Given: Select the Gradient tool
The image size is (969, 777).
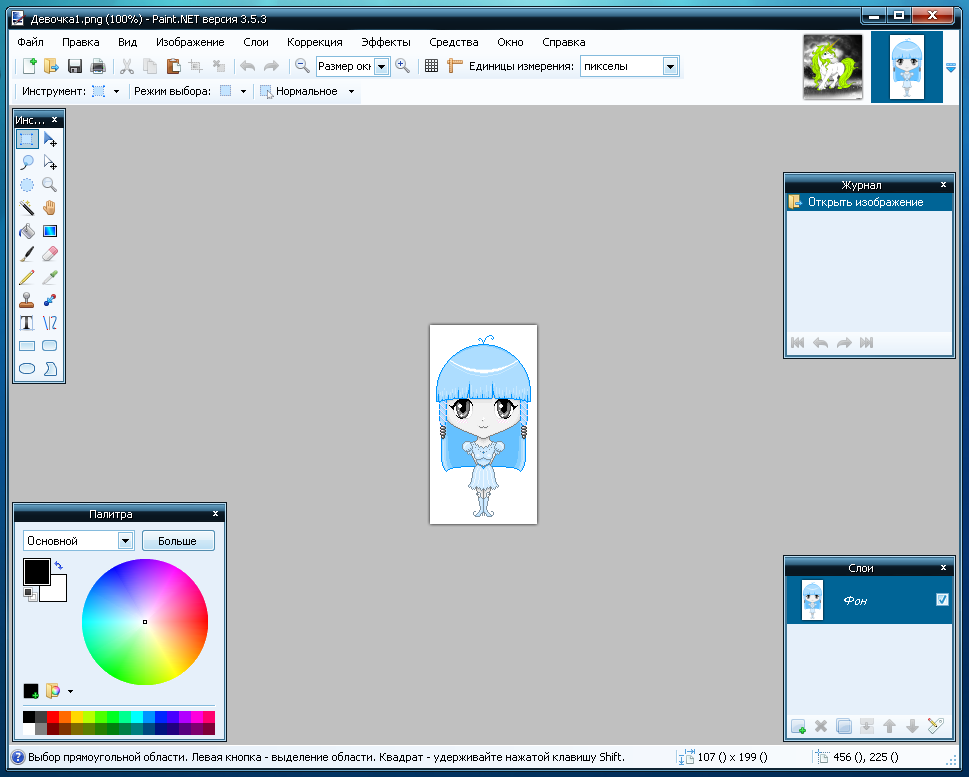Looking at the screenshot, I should coord(50,231).
